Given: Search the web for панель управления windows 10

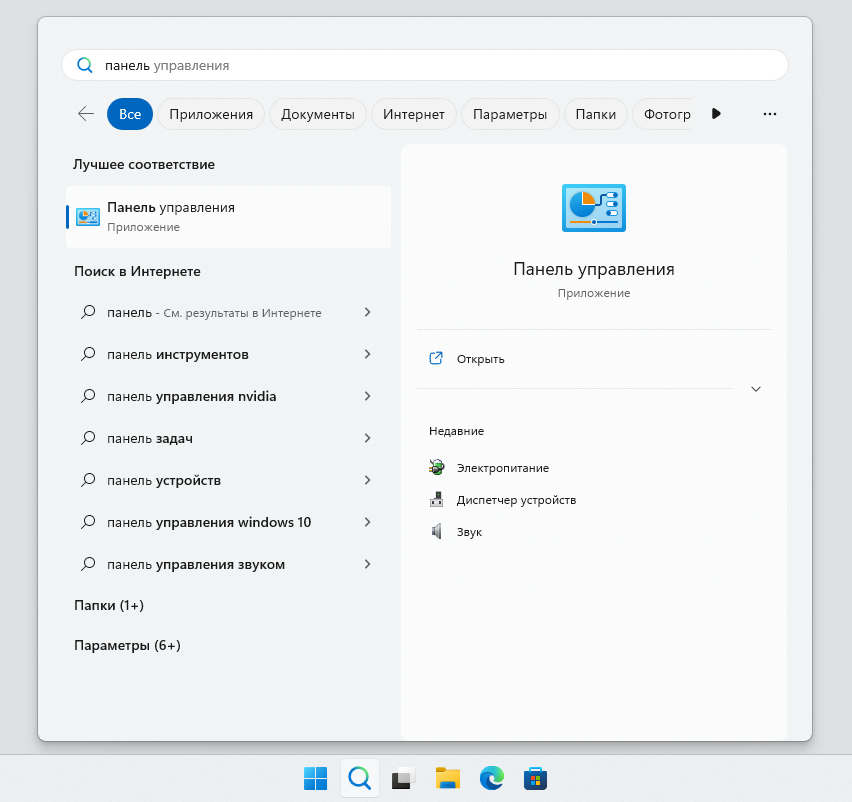Looking at the screenshot, I should pos(209,522).
